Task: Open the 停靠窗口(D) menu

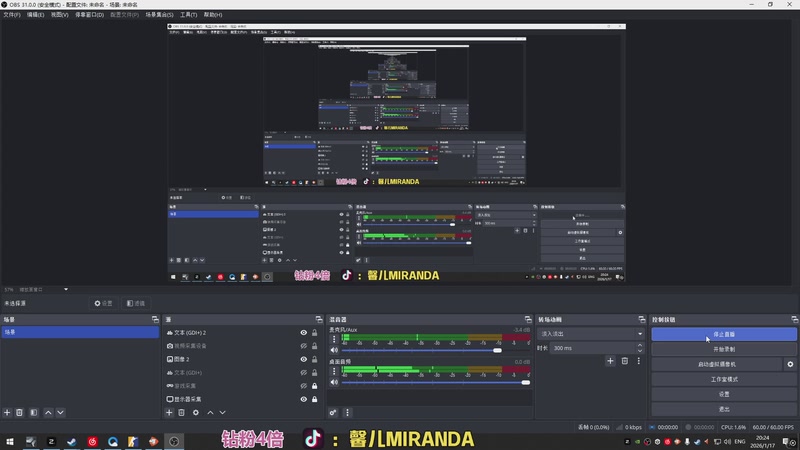Action: pos(89,15)
